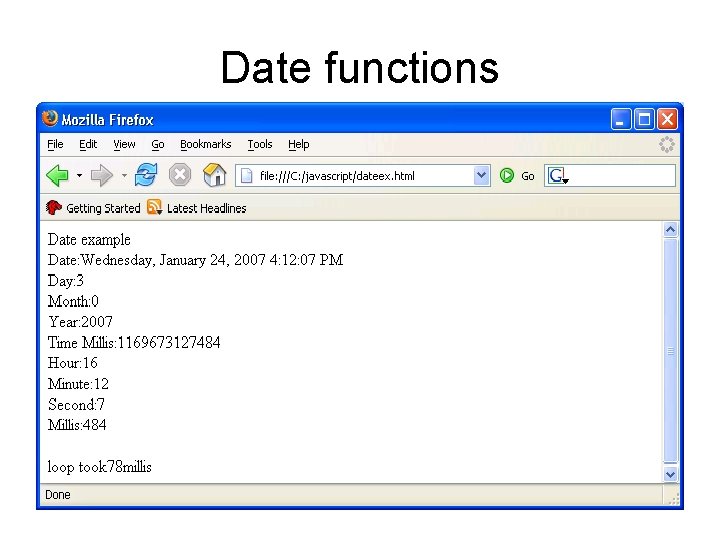Click the scrollbar down arrow
This screenshot has height=540, width=720.
pos(670,474)
